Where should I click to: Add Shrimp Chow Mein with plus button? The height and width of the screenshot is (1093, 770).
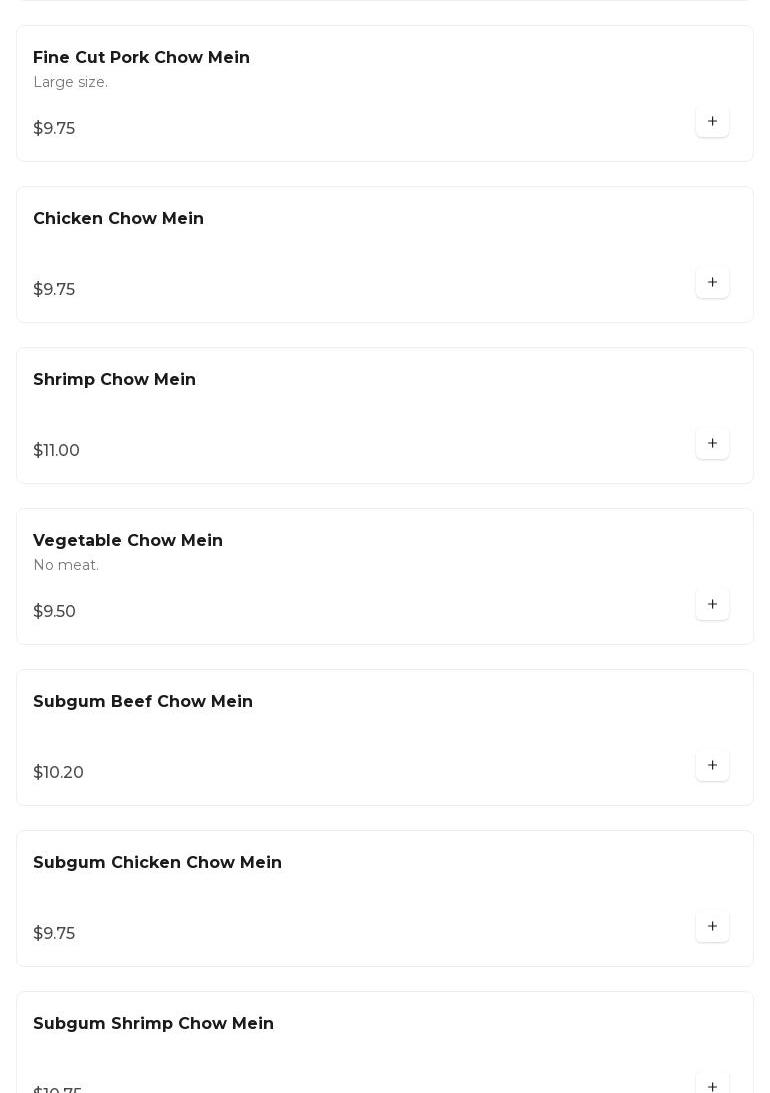(712, 444)
